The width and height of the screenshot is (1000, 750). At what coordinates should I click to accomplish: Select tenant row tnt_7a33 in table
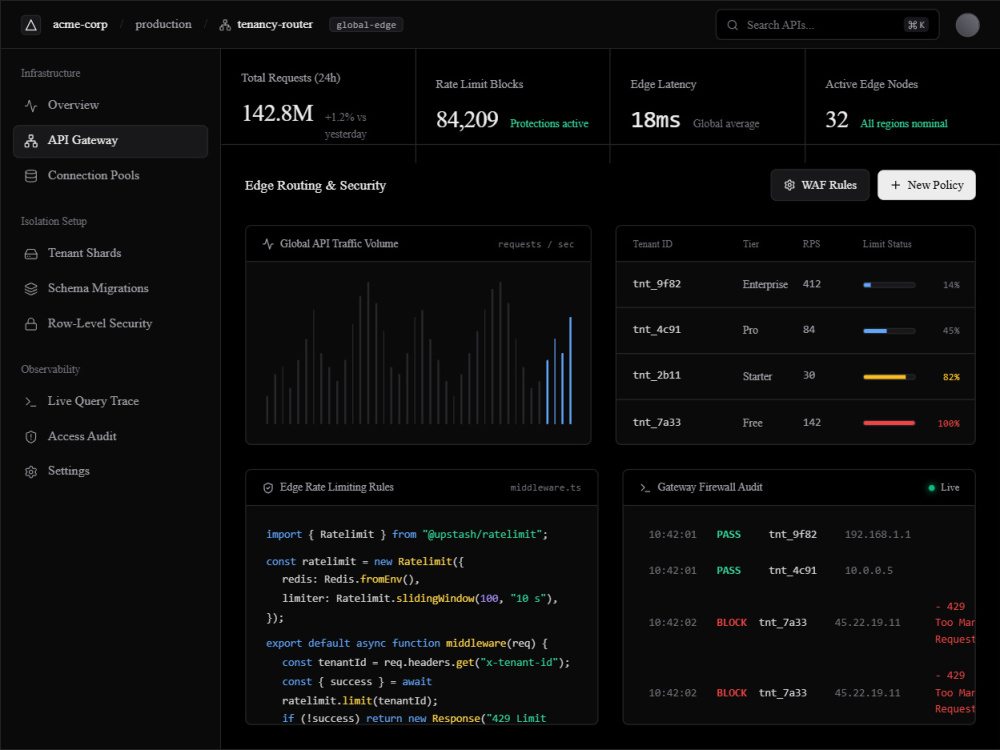coord(795,422)
